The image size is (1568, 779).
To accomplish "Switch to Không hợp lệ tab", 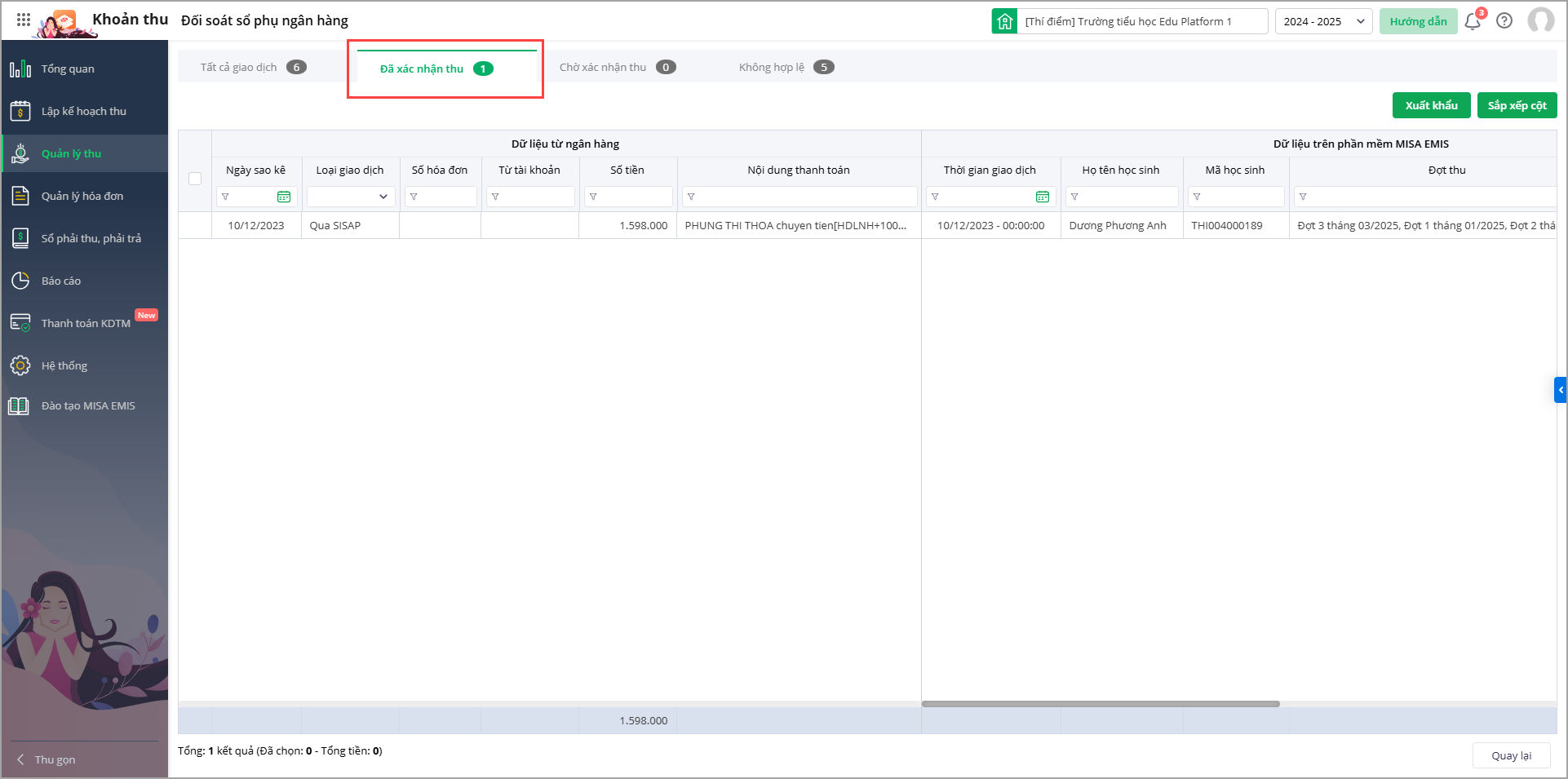I will coord(786,67).
